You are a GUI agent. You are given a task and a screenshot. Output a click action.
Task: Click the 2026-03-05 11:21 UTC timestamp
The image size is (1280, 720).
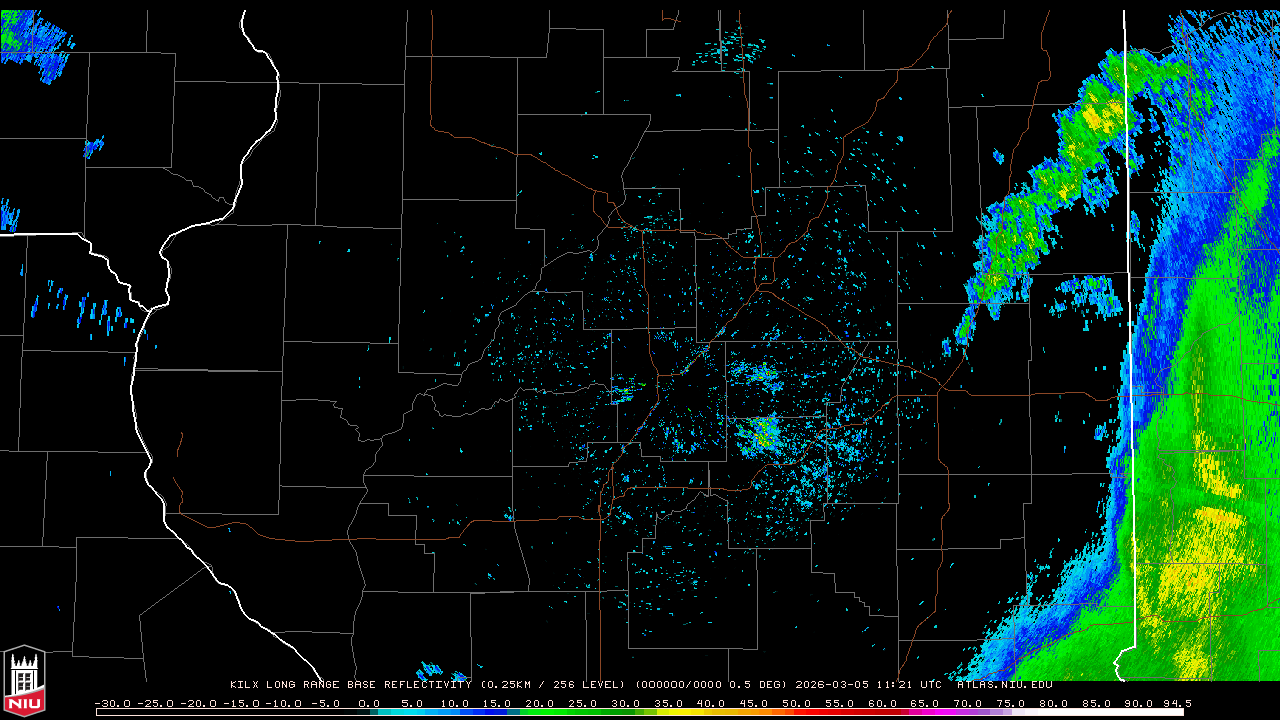tap(868, 685)
